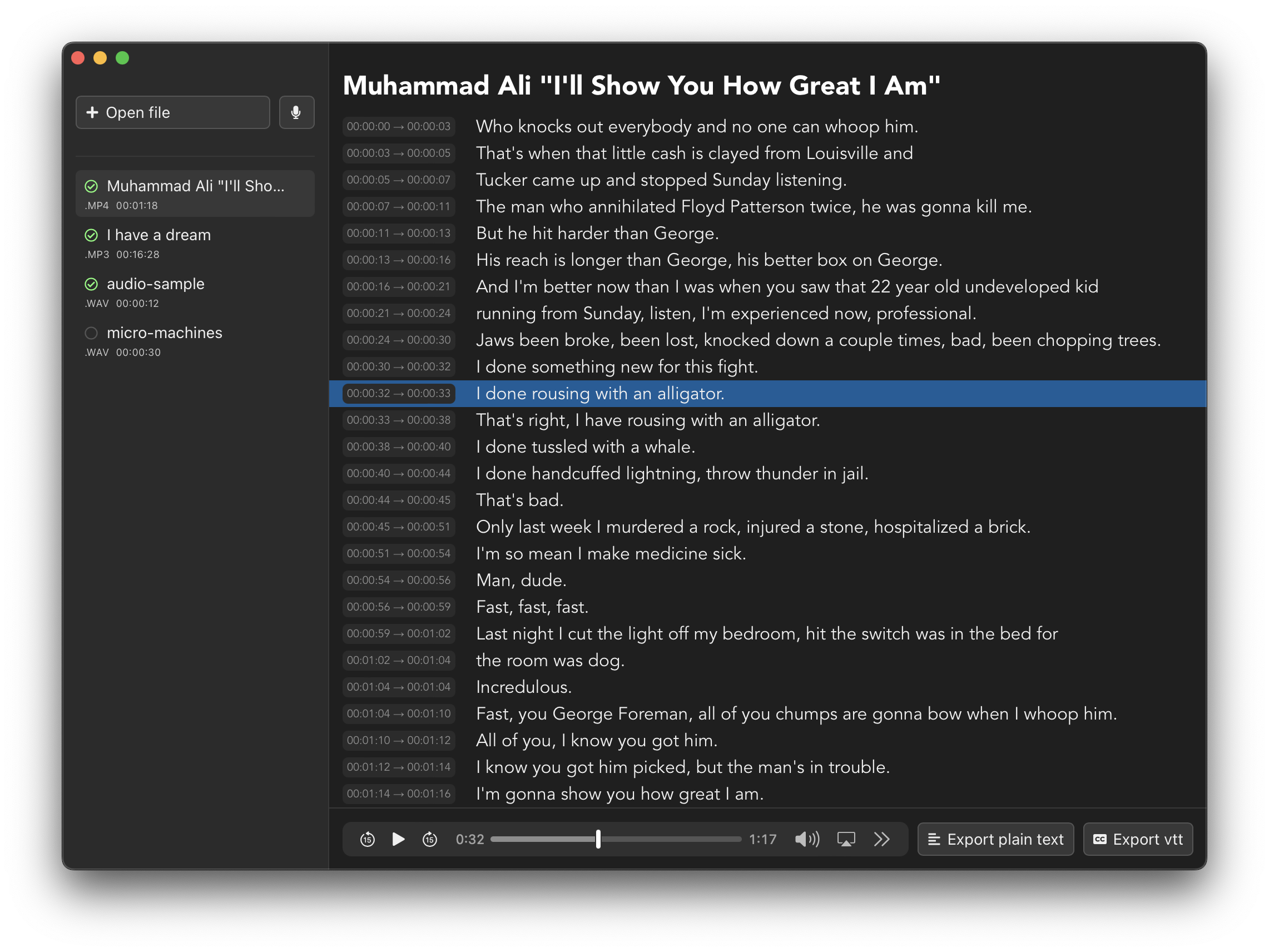Click the playback progress slider handle
This screenshot has height=952, width=1269.
pos(598,840)
